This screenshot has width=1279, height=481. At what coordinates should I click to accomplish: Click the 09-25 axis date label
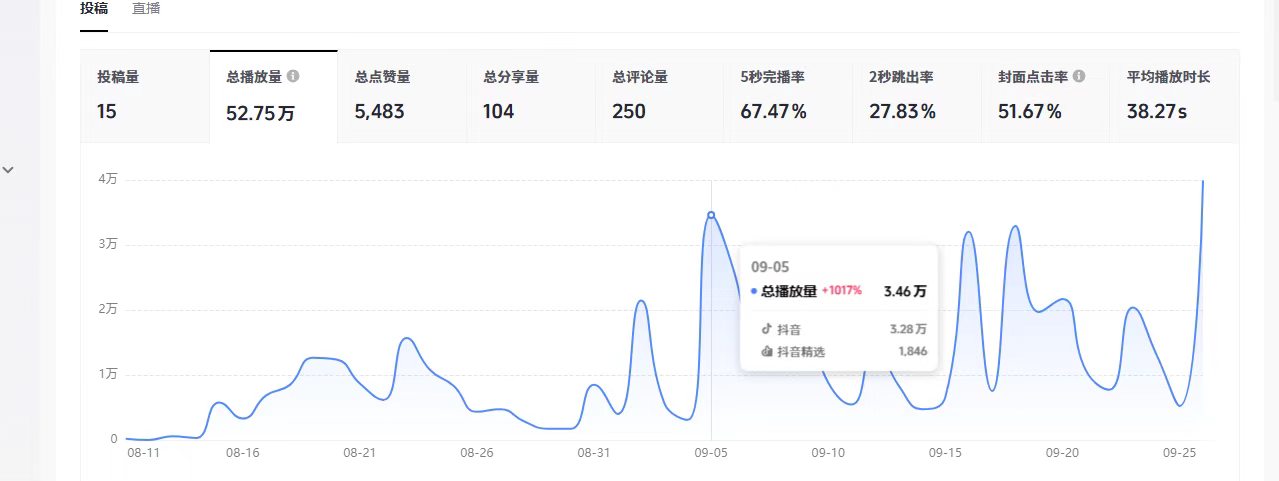point(1179,453)
